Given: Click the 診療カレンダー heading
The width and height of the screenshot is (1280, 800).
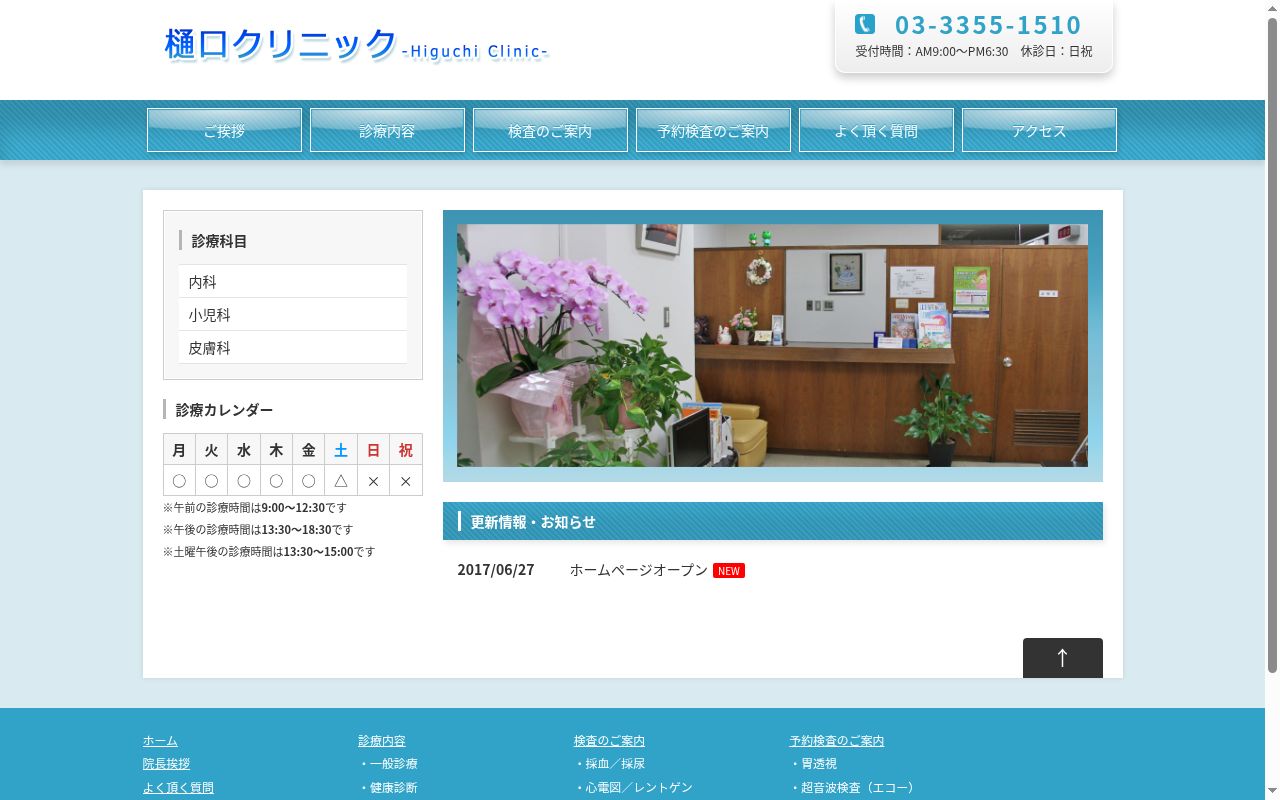Looking at the screenshot, I should point(224,410).
